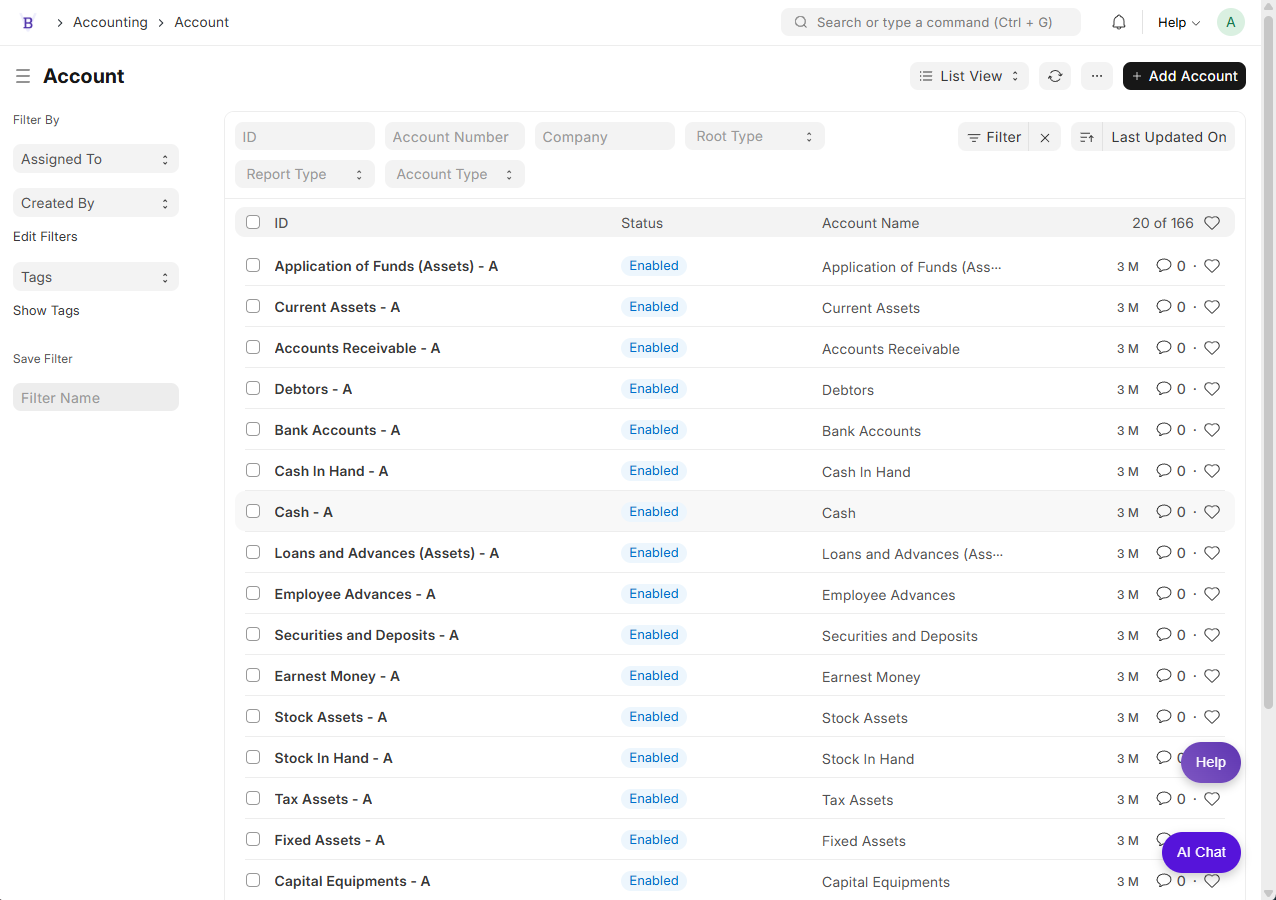Like the Current Assets row heart icon
The height and width of the screenshot is (900, 1276).
click(x=1212, y=307)
